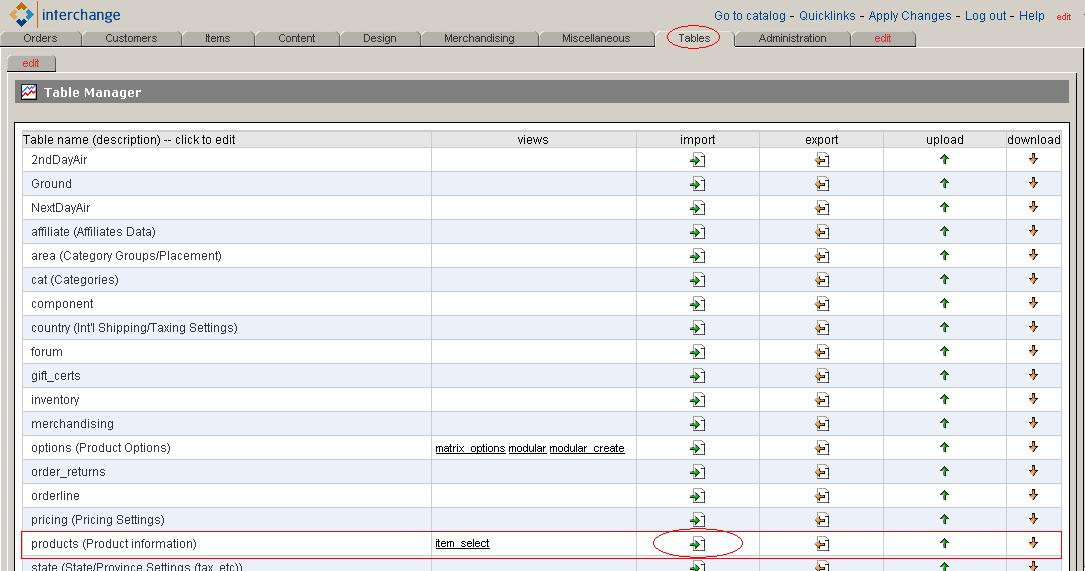Export the products (Product information) table
Screen dimensions: 1085x571
pos(821,544)
